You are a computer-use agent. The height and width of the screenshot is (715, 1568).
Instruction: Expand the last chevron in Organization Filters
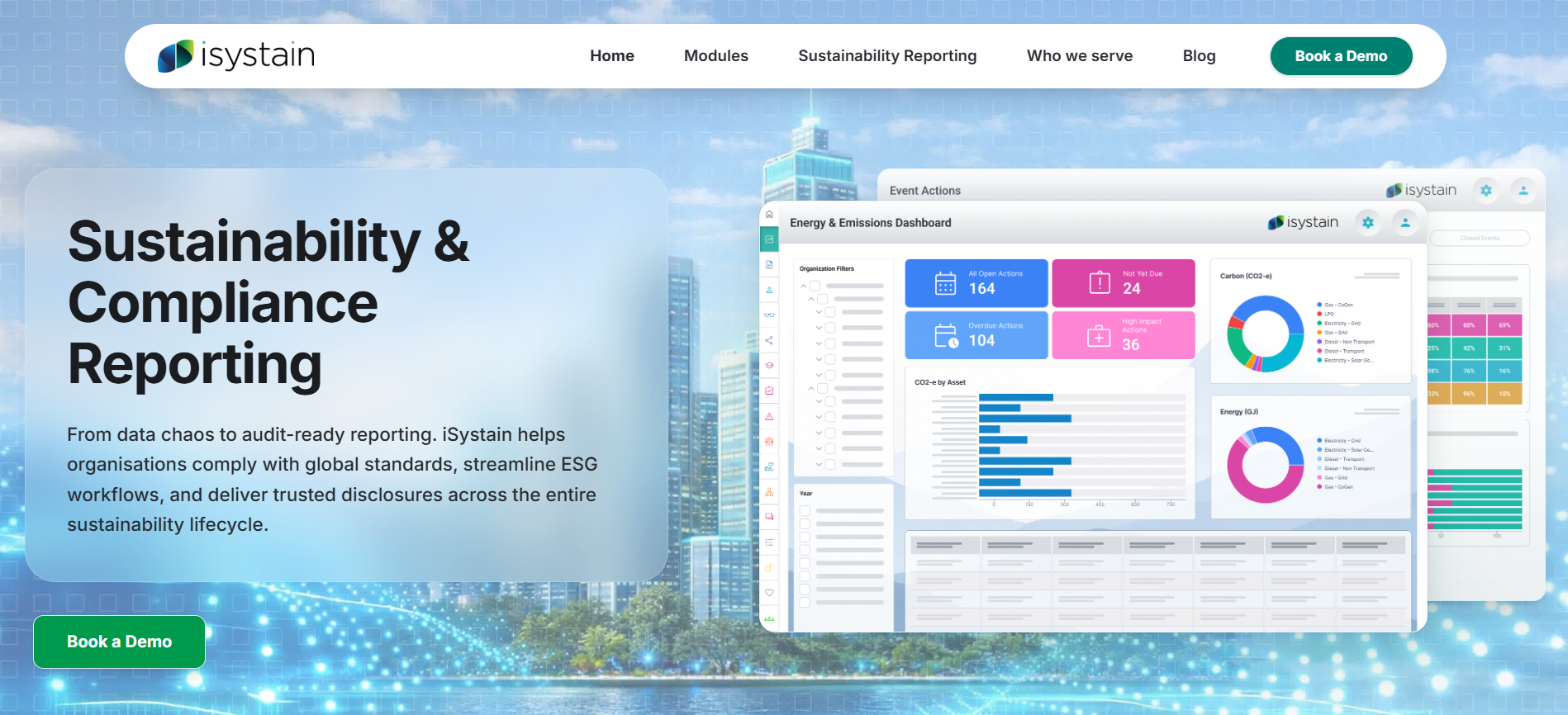(819, 464)
